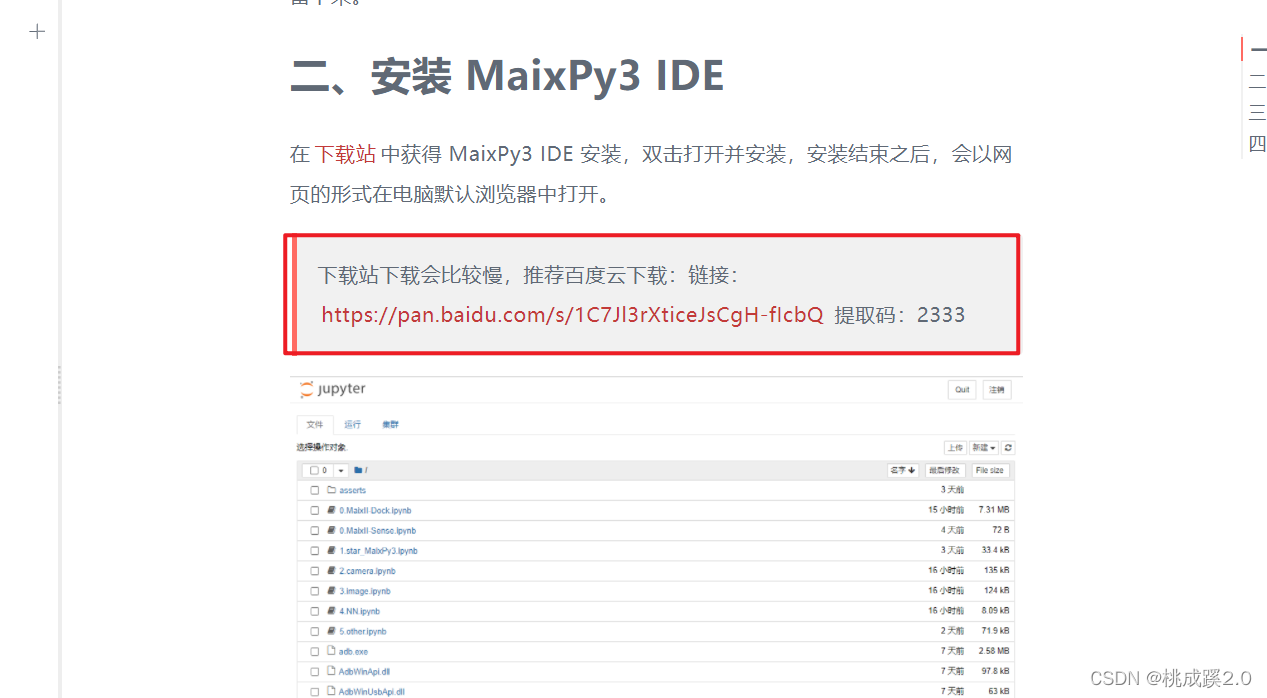Jump to outline section 二

pyautogui.click(x=1257, y=81)
